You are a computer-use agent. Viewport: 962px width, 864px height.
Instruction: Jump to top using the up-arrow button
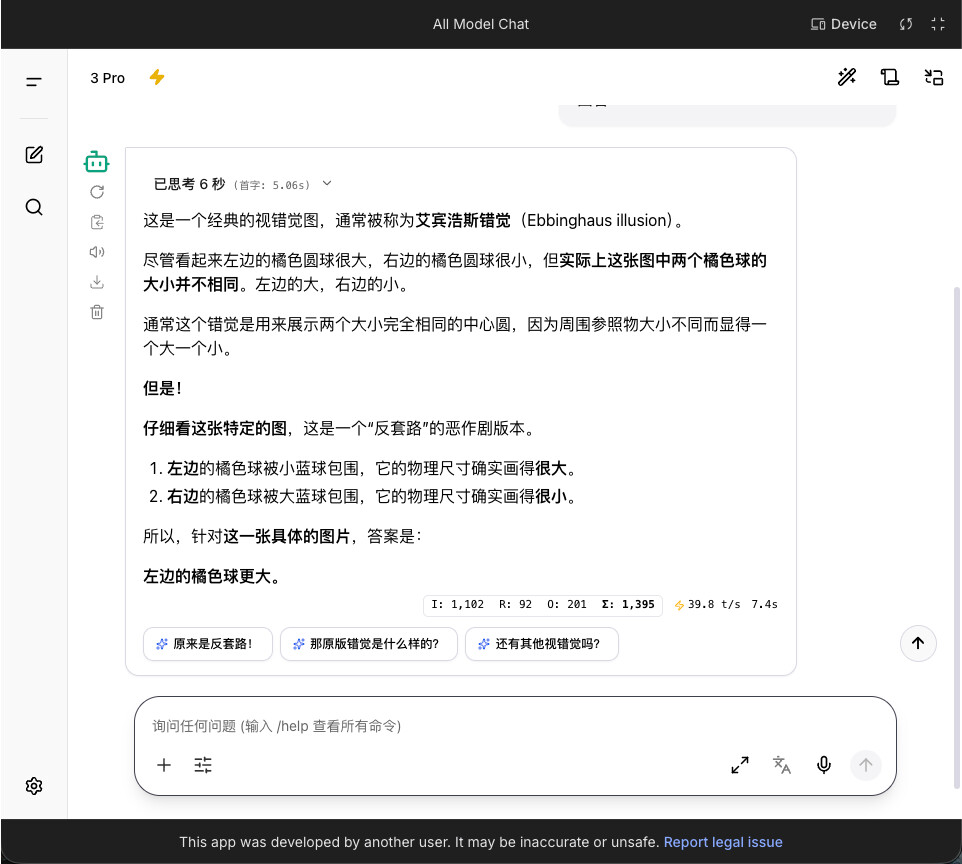[x=918, y=643]
